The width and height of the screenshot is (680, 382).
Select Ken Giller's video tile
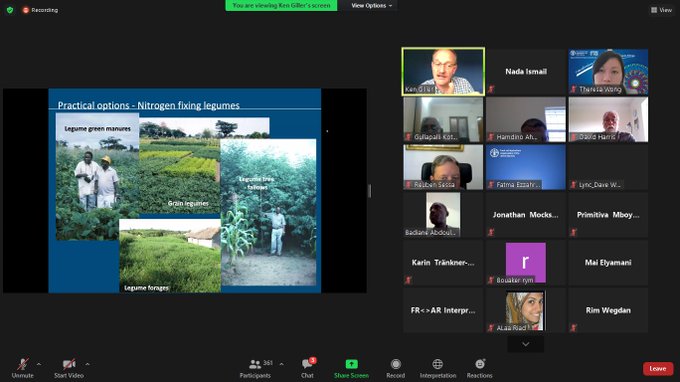443,72
